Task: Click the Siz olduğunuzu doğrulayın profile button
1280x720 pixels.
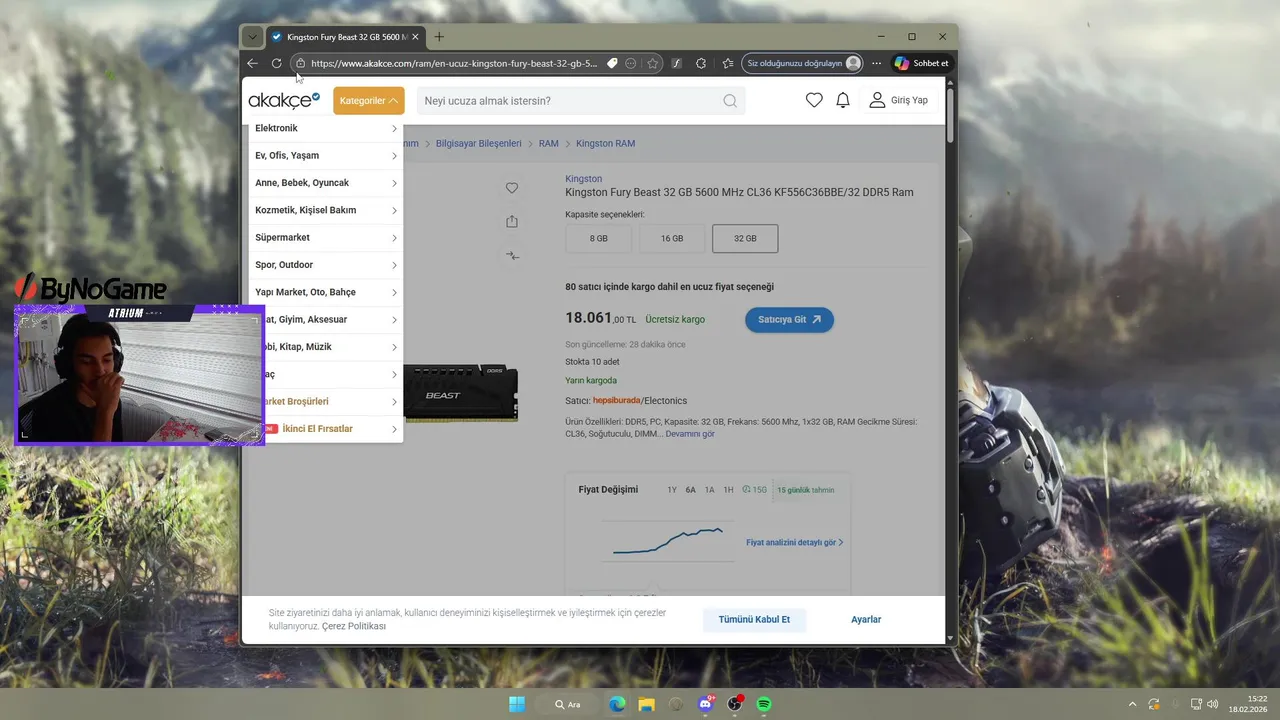Action: (802, 63)
